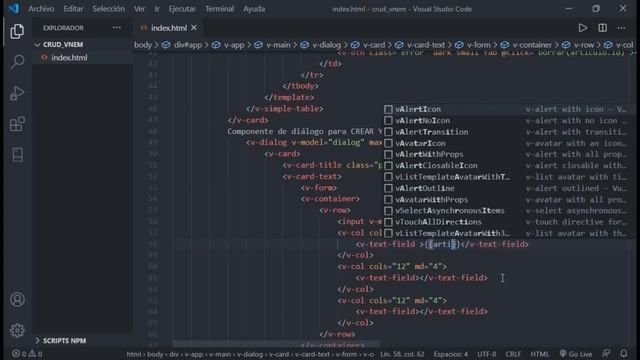The image size is (640, 360).
Task: Choose vAlertClosableIcon suggestion
Action: [506, 166]
